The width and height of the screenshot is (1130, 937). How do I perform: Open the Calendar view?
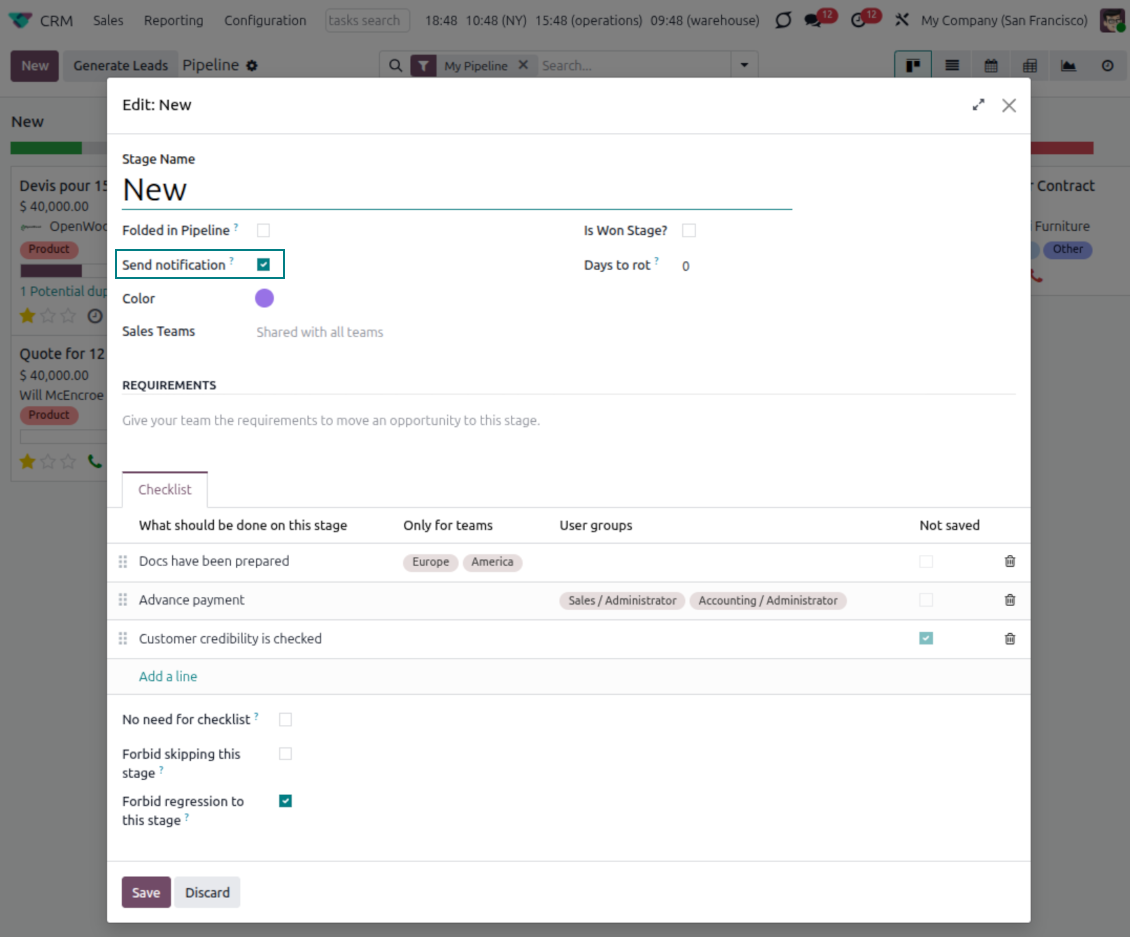point(990,65)
